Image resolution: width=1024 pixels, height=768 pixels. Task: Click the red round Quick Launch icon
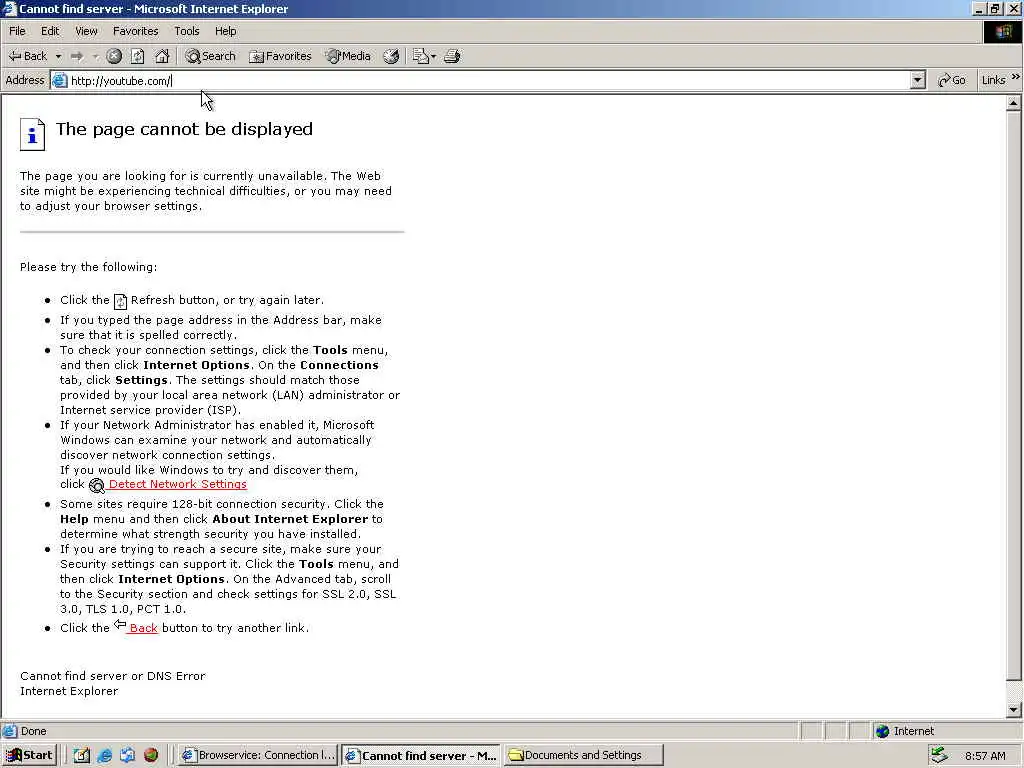tap(151, 755)
